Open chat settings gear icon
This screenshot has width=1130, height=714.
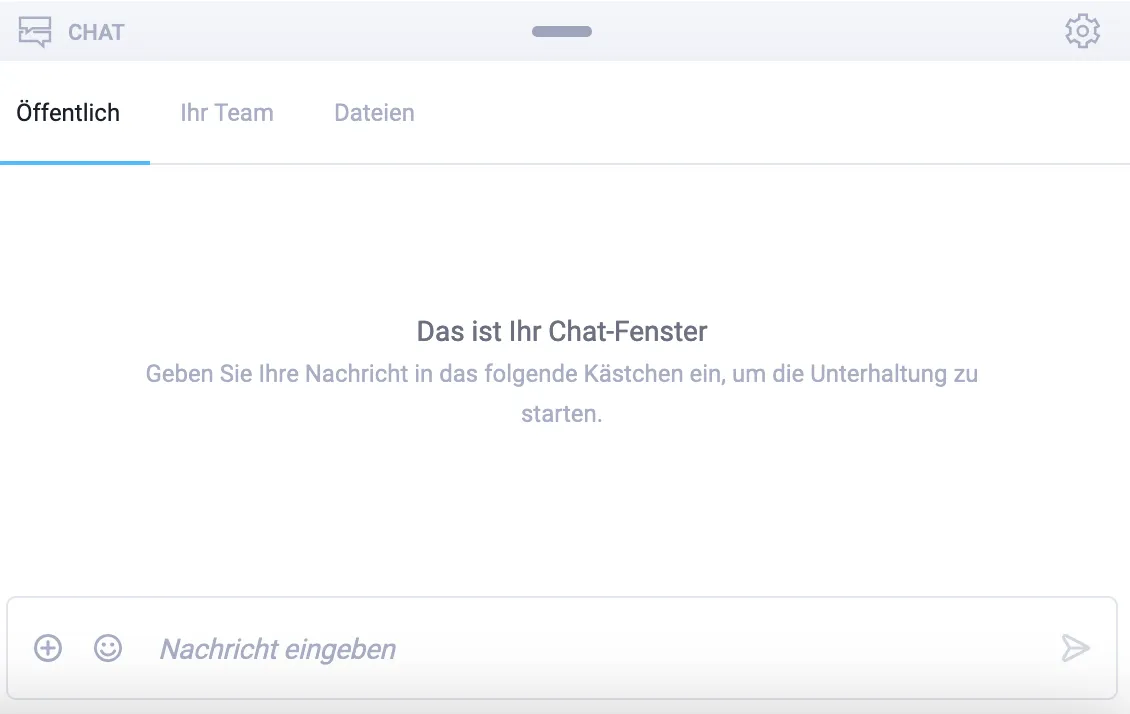tap(1082, 31)
